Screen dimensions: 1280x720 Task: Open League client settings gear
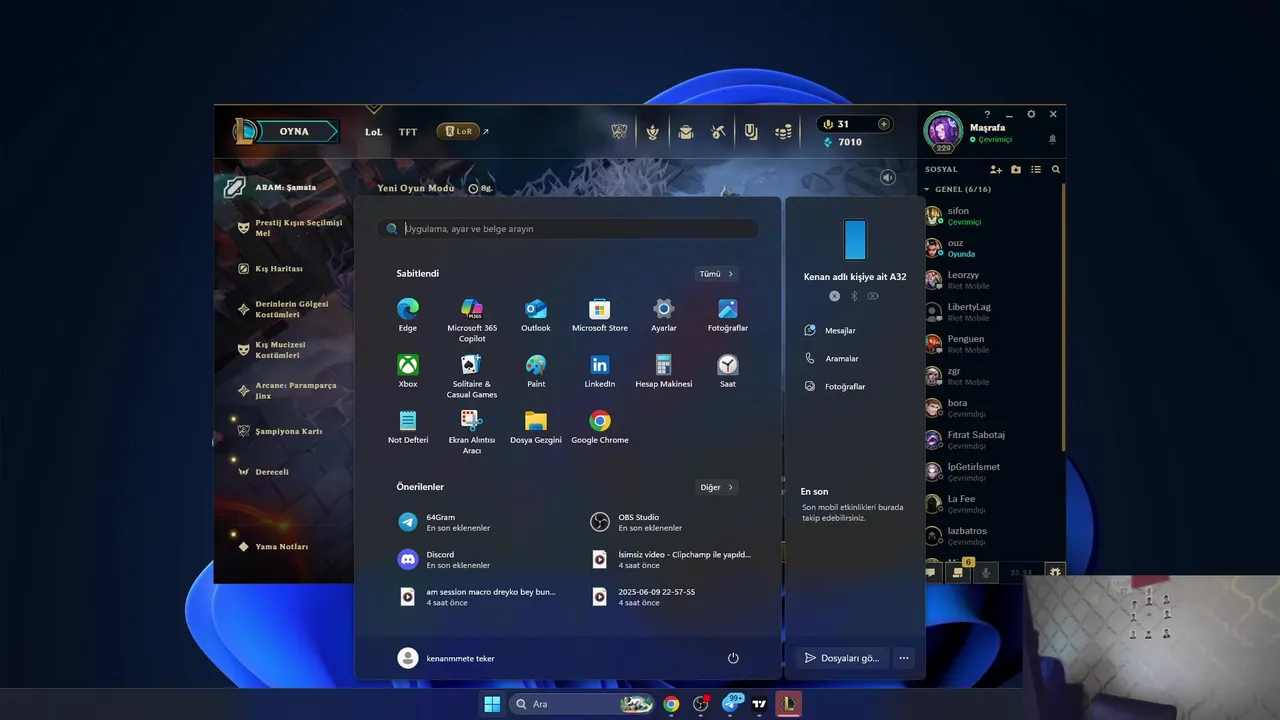[1031, 114]
